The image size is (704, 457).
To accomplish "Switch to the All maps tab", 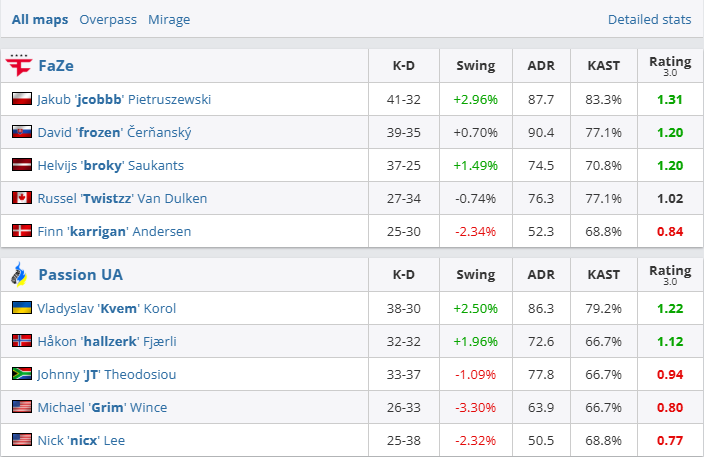I will tap(40, 19).
